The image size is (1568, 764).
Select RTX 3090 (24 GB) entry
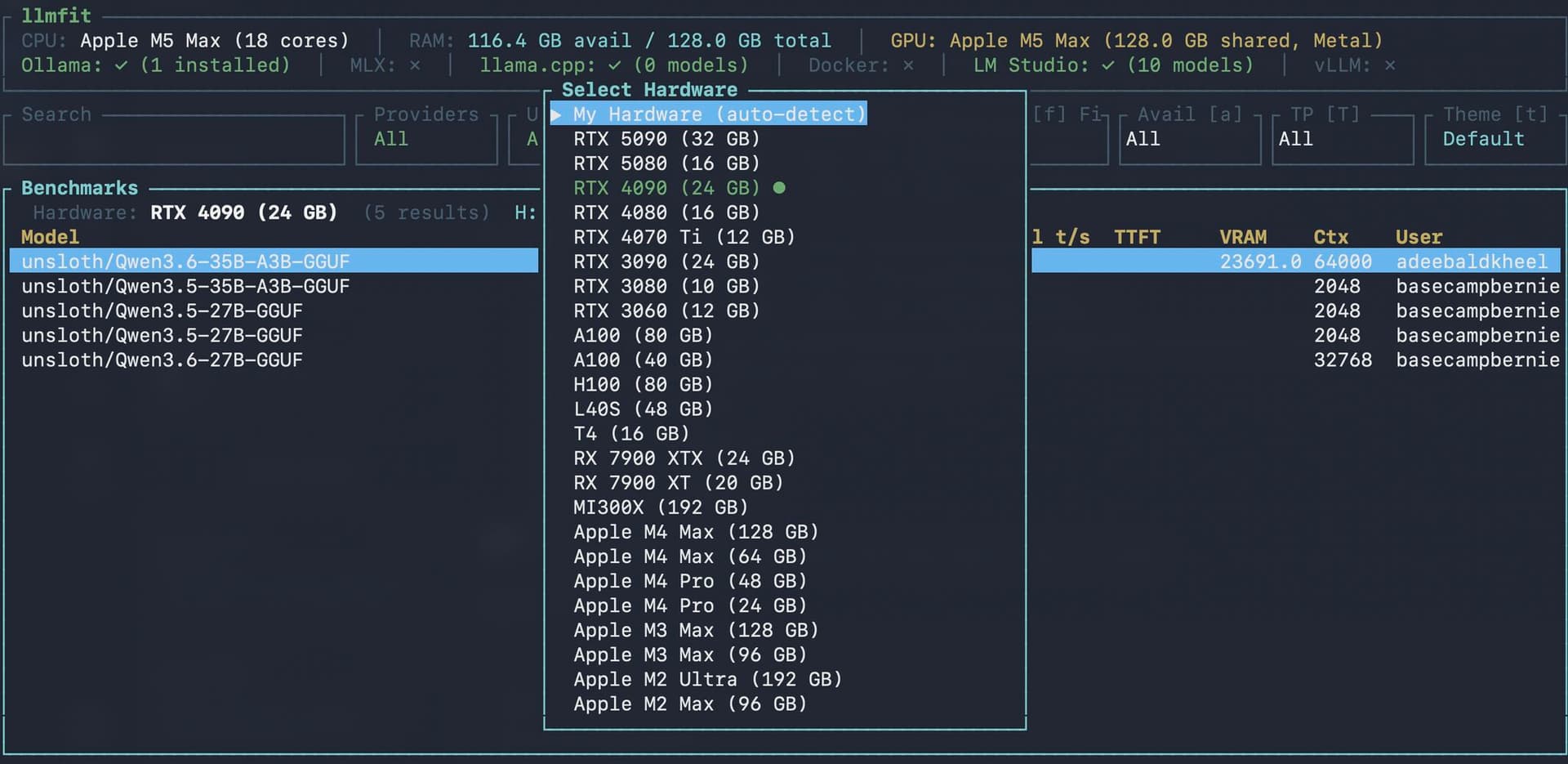point(666,261)
